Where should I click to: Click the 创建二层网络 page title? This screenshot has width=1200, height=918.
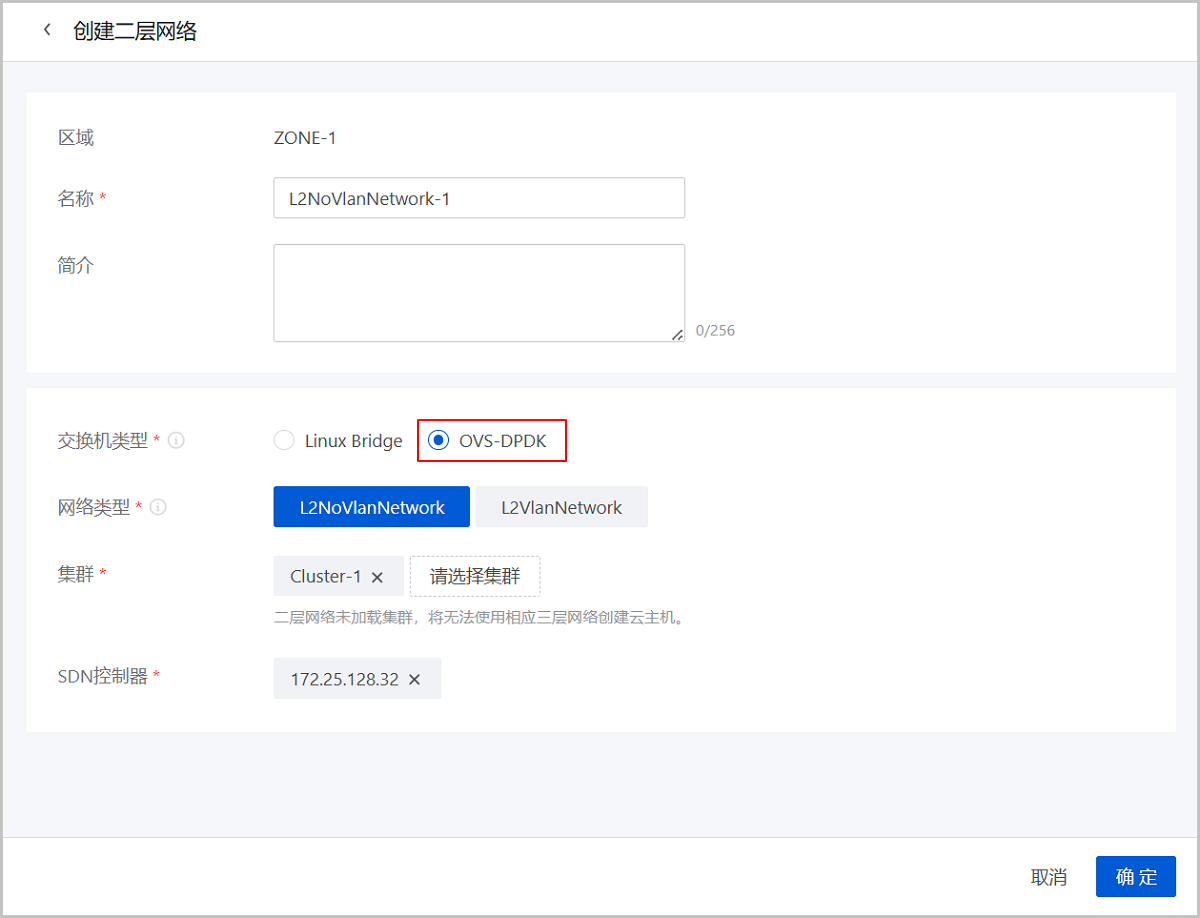click(x=135, y=31)
